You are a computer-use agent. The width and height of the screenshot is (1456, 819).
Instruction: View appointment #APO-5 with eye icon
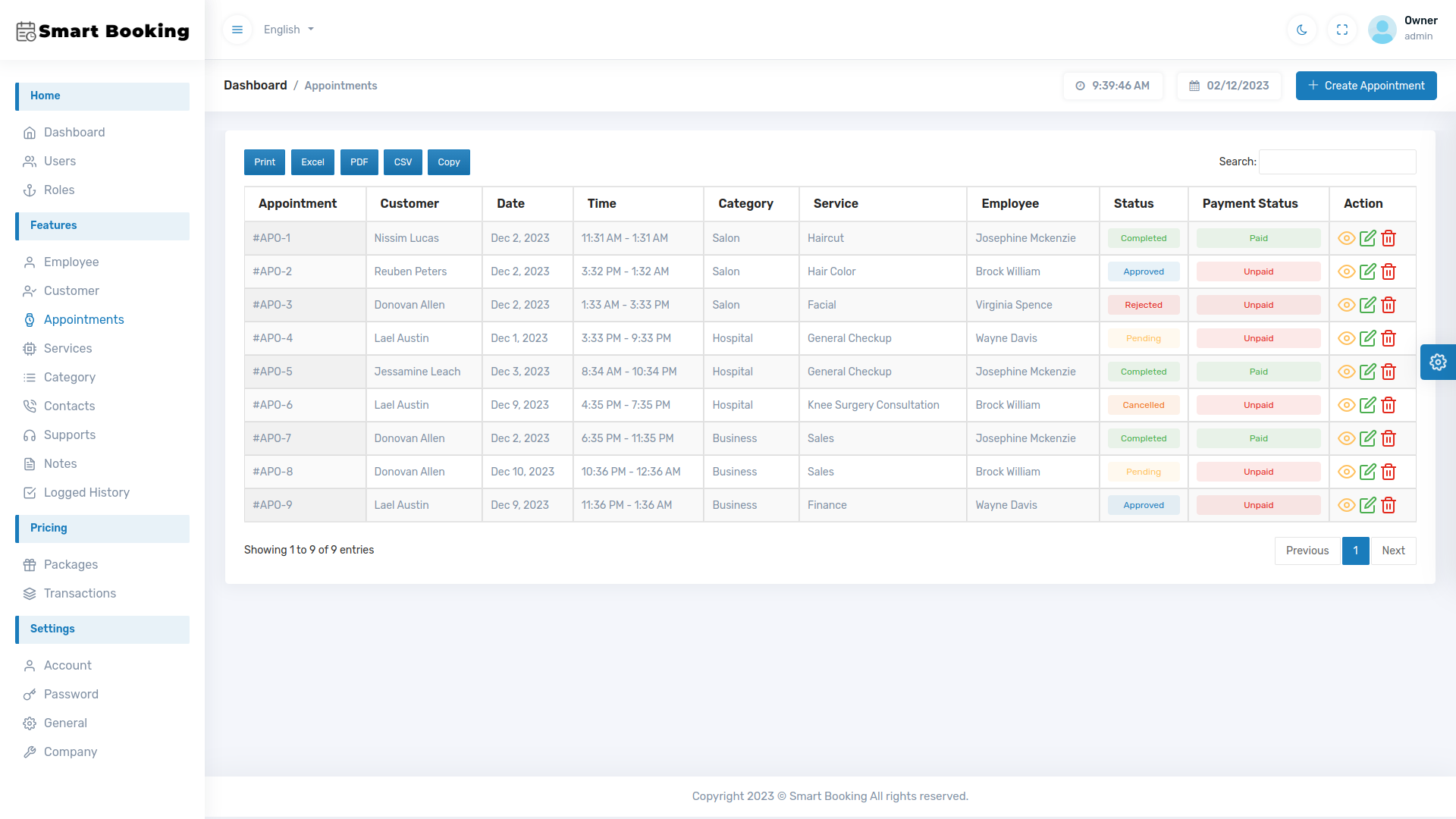1346,372
